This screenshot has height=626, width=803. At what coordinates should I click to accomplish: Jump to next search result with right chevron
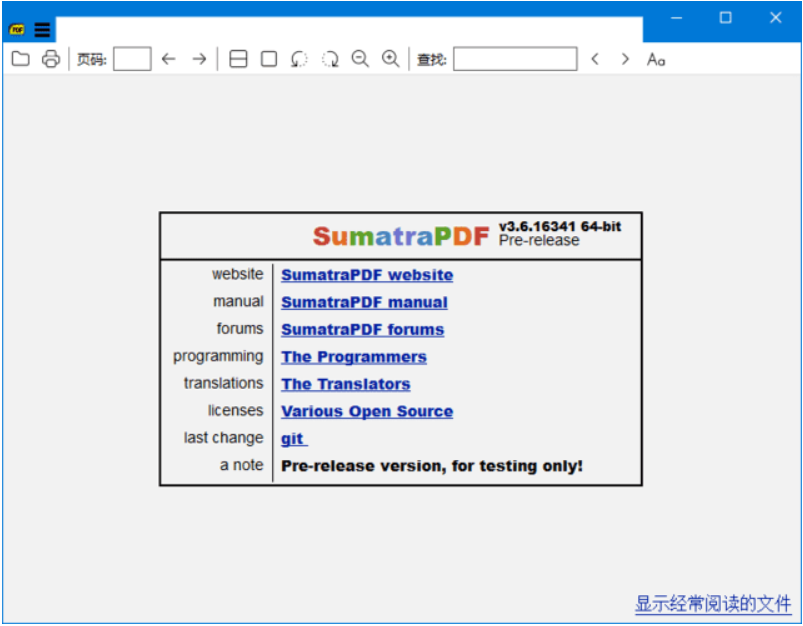pyautogui.click(x=624, y=59)
